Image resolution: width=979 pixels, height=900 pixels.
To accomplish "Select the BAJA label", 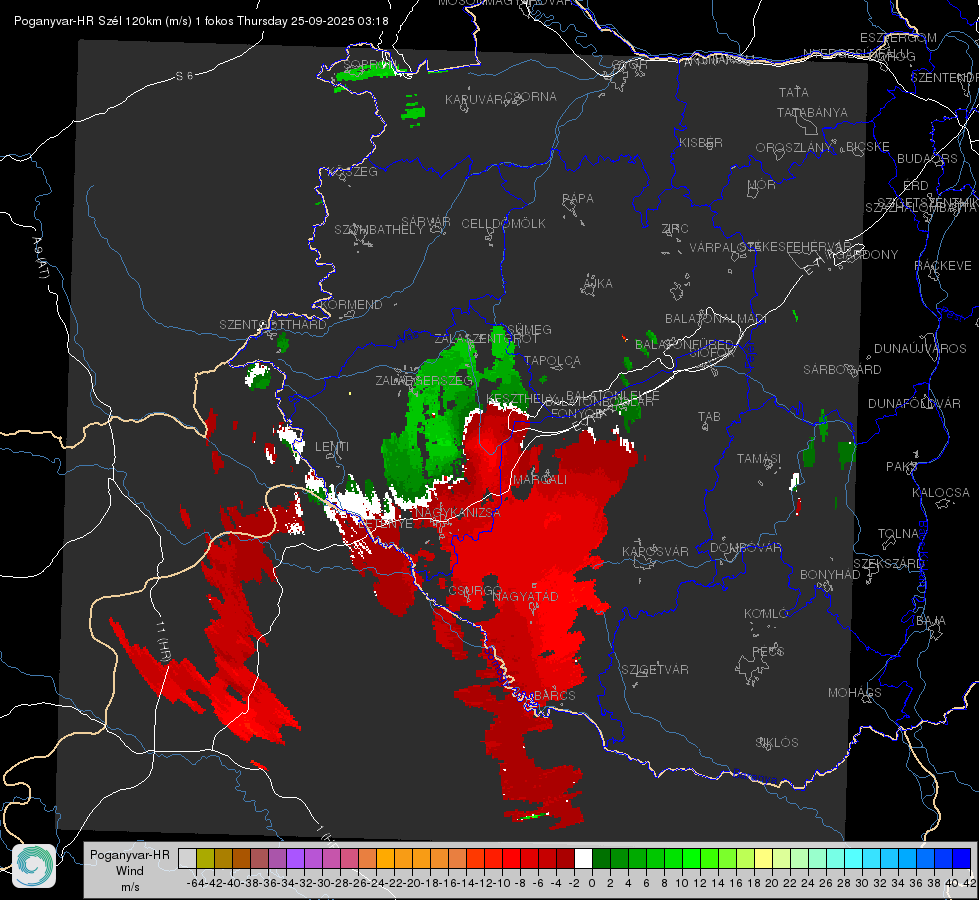I will click(930, 620).
